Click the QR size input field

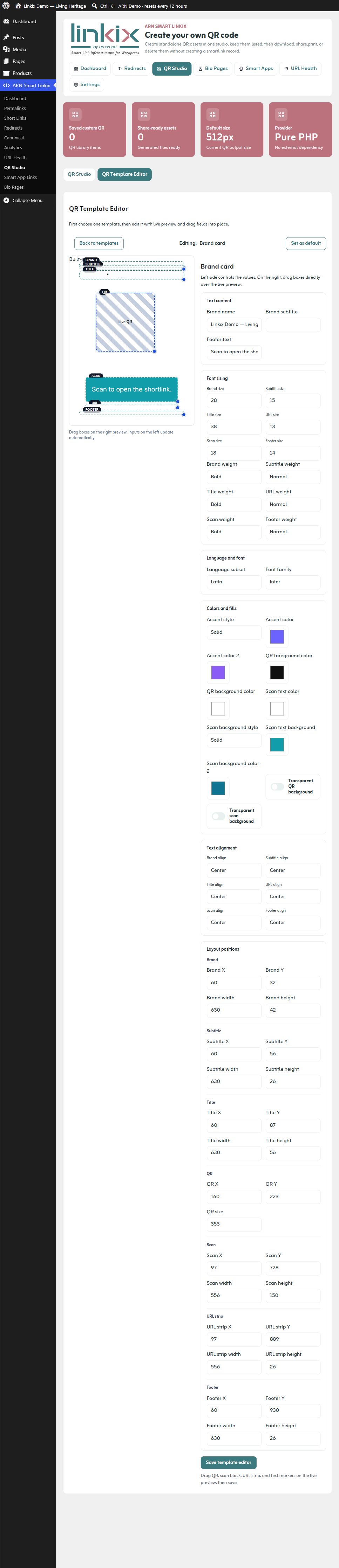tap(233, 1223)
